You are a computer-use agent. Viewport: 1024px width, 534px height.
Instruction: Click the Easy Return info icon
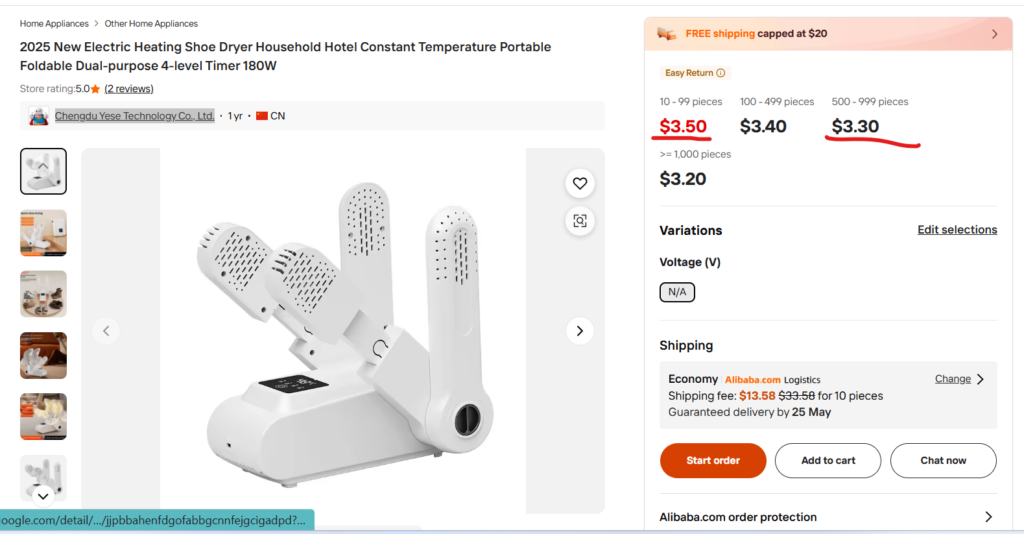pyautogui.click(x=721, y=73)
